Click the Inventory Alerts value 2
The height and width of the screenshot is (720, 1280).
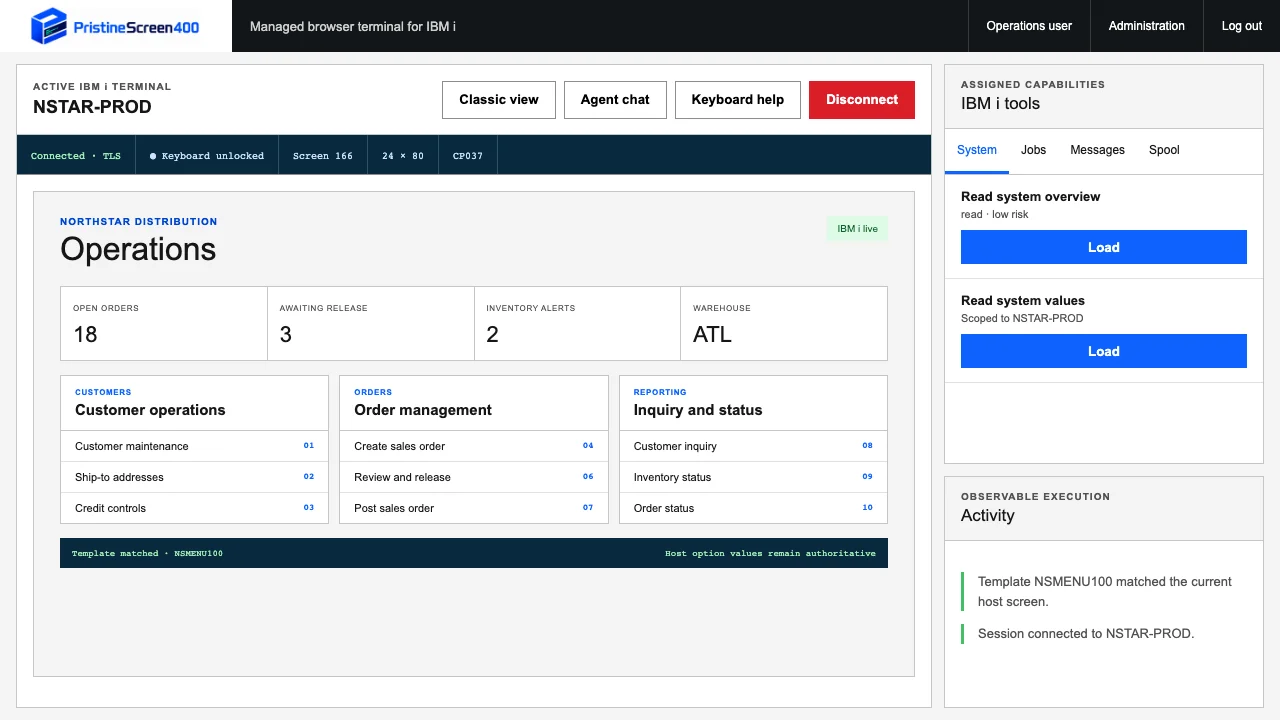point(492,334)
